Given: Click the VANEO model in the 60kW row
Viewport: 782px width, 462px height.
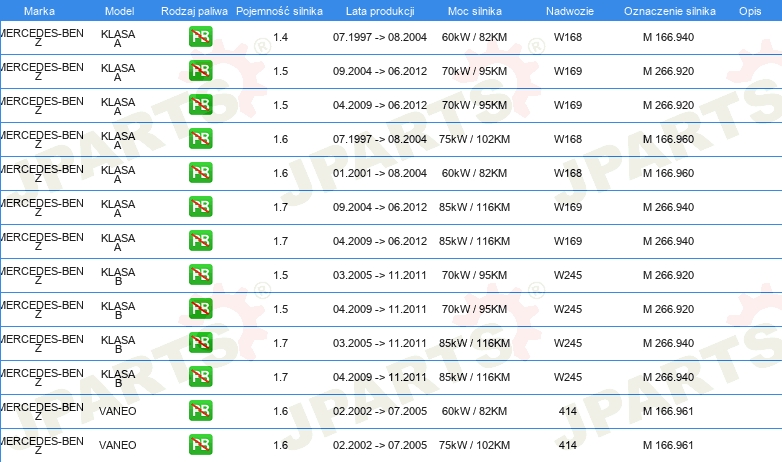Looking at the screenshot, I should (x=118, y=411).
